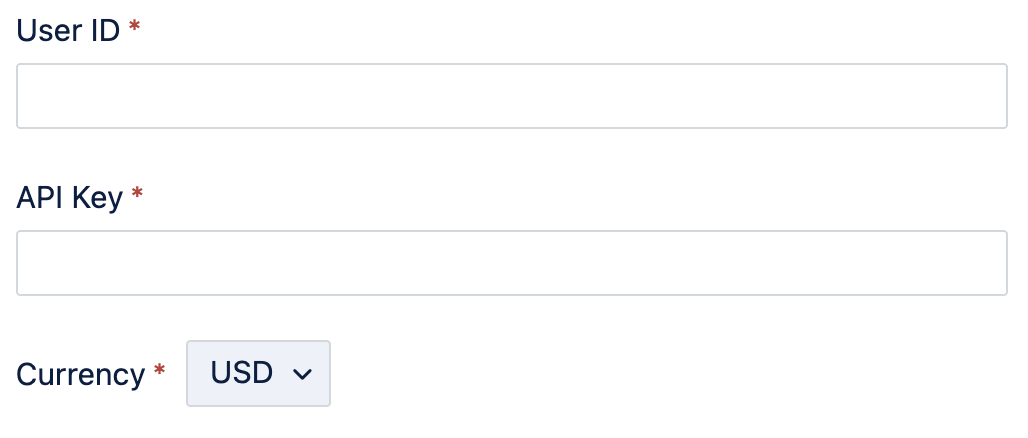Click the right end of API Key field
The width and height of the screenshot is (1028, 438).
pos(994,263)
